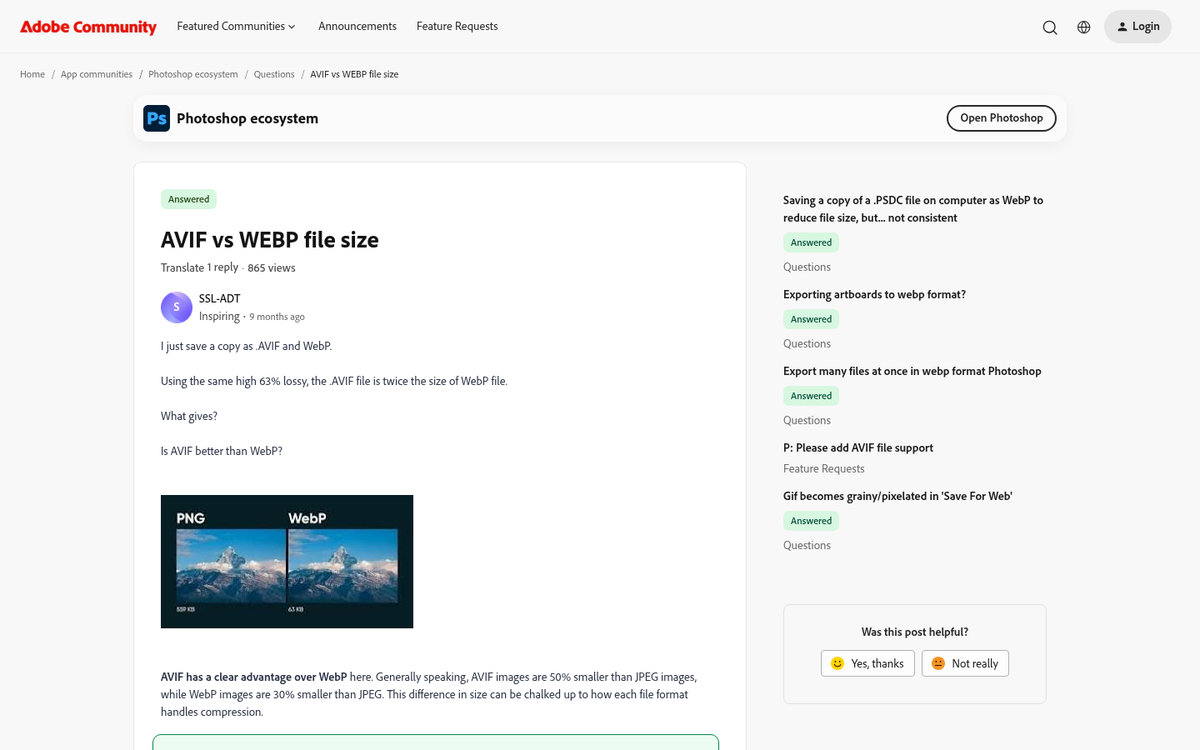This screenshot has height=750, width=1200.
Task: Click the search magnifier icon
Action: pos(1050,27)
